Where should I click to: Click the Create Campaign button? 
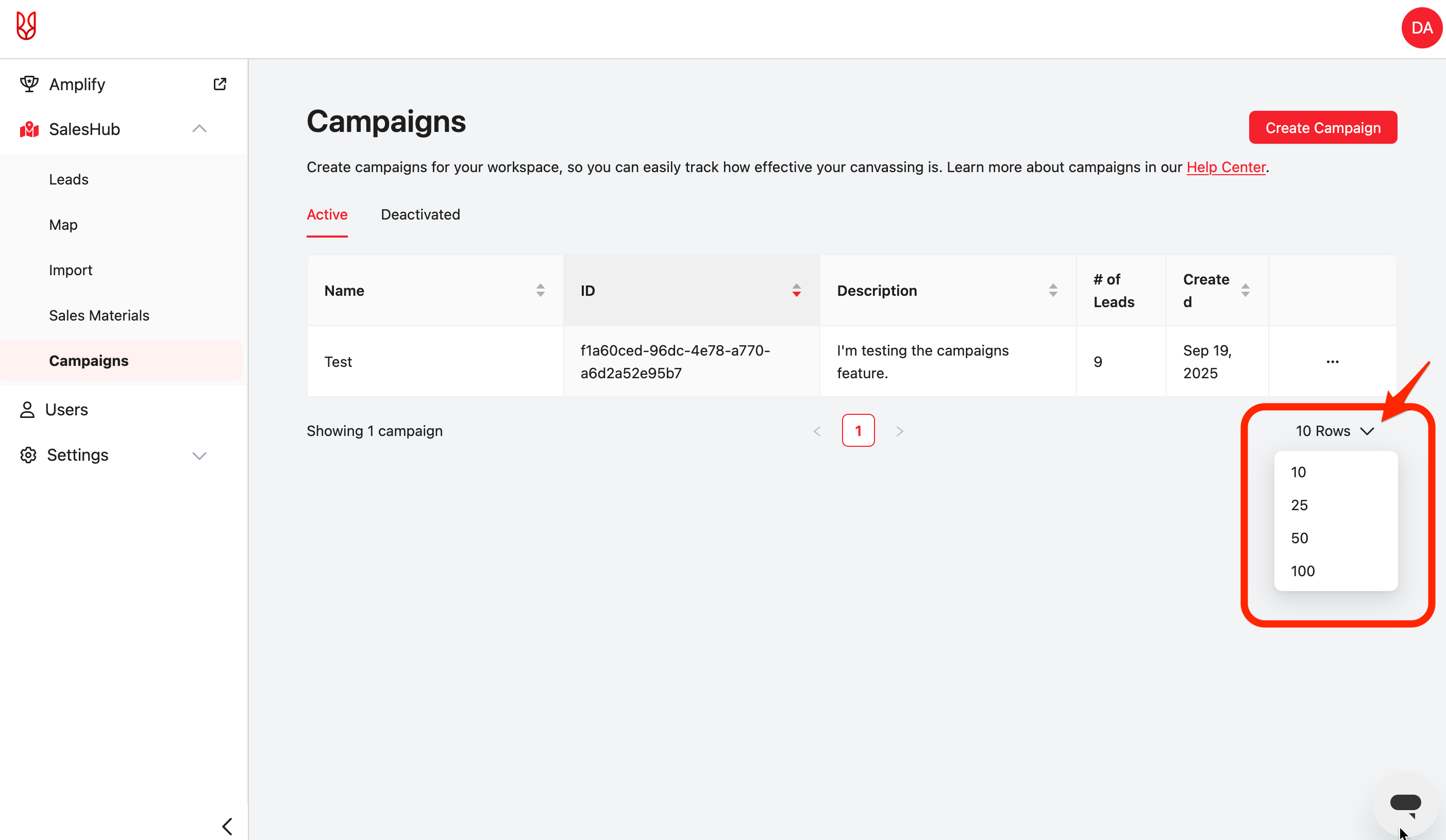1323,127
